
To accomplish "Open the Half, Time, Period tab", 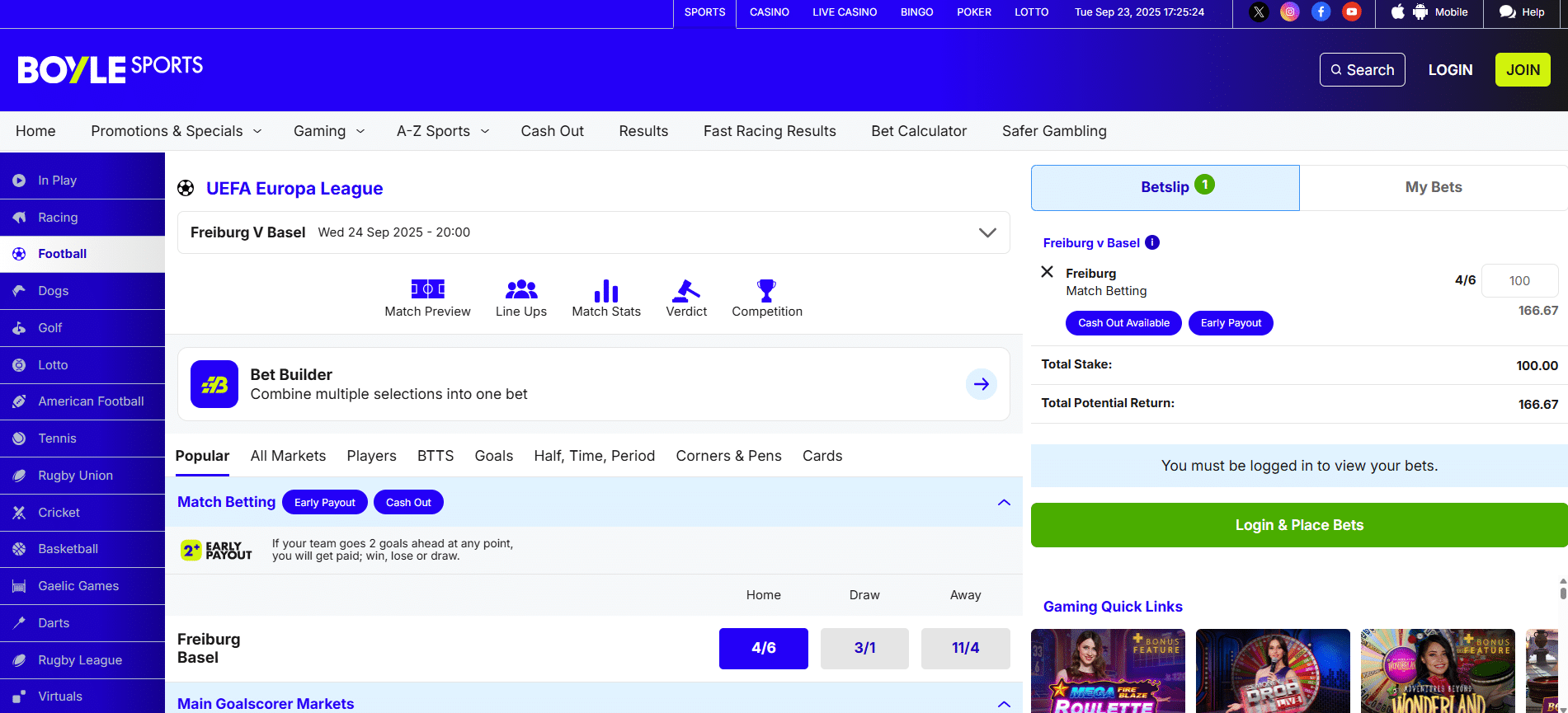I will (594, 456).
